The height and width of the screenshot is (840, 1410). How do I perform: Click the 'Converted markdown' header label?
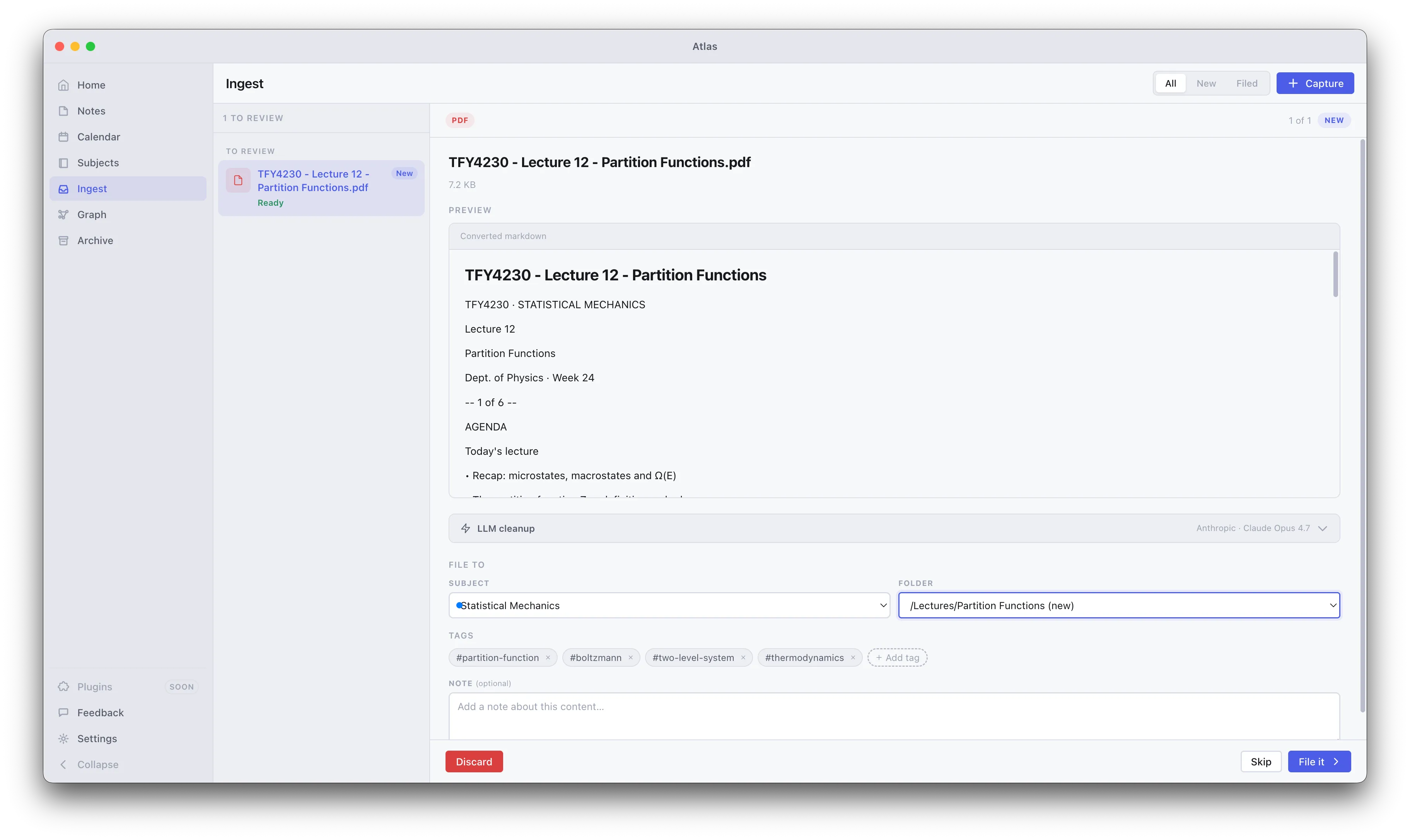pyautogui.click(x=503, y=236)
